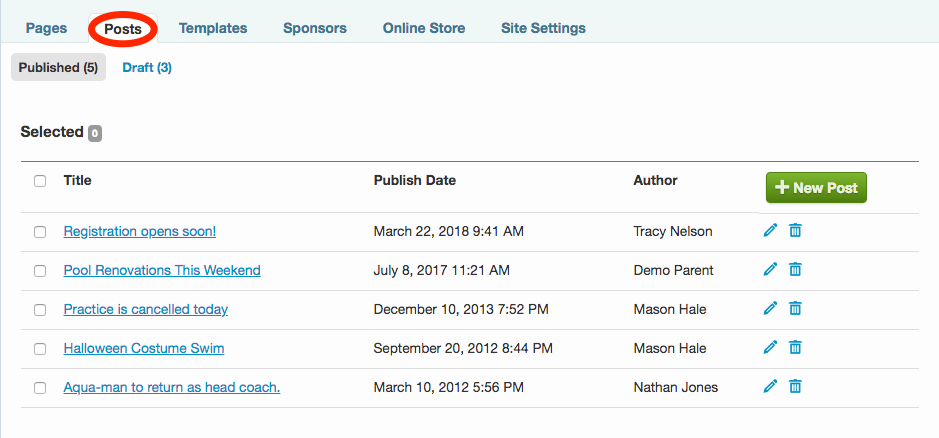Edit 'Practice is cancelled today' via pencil icon

[x=770, y=309]
